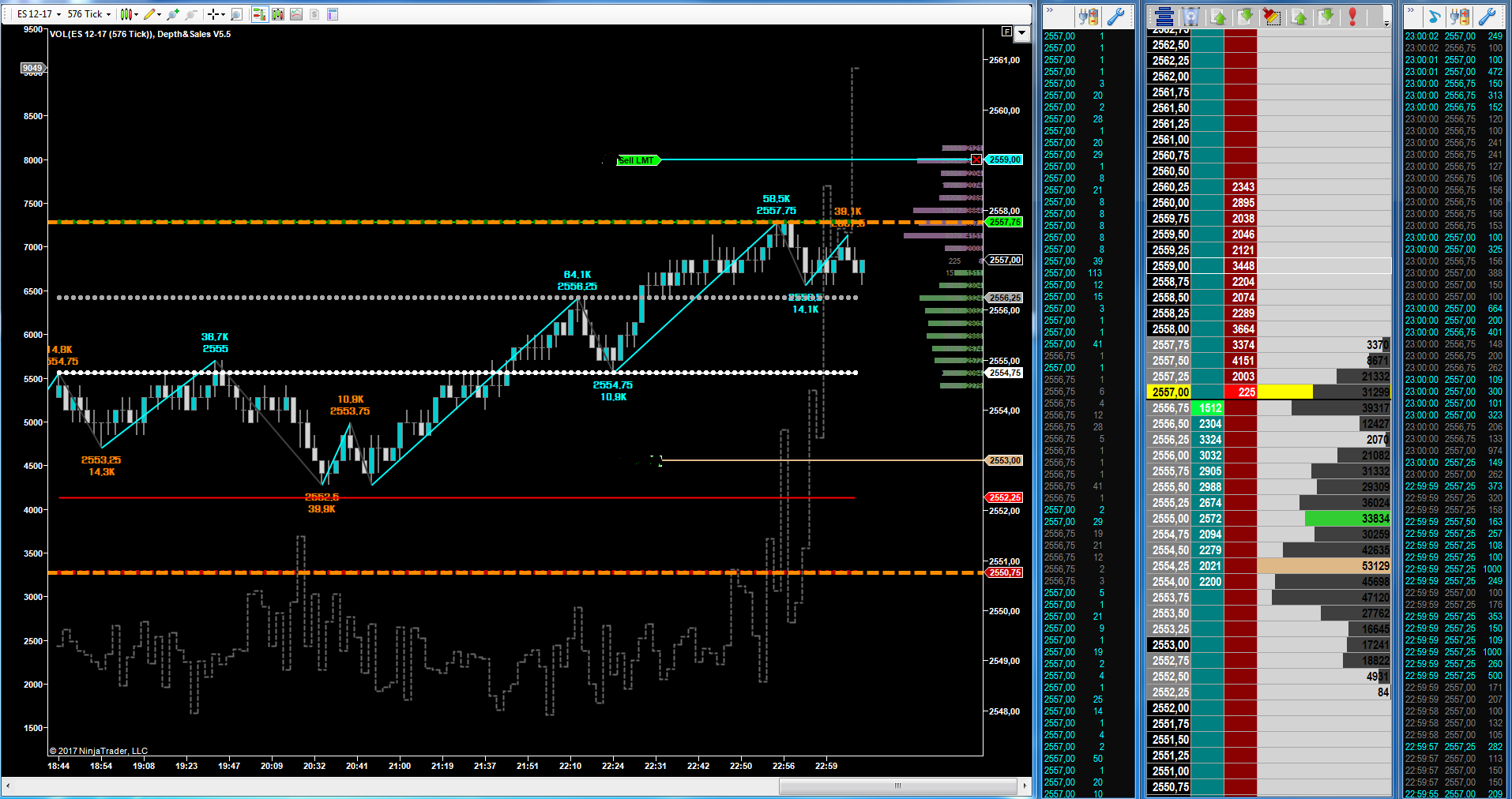Click the green up-arrow right of the brush

pyautogui.click(x=1299, y=17)
